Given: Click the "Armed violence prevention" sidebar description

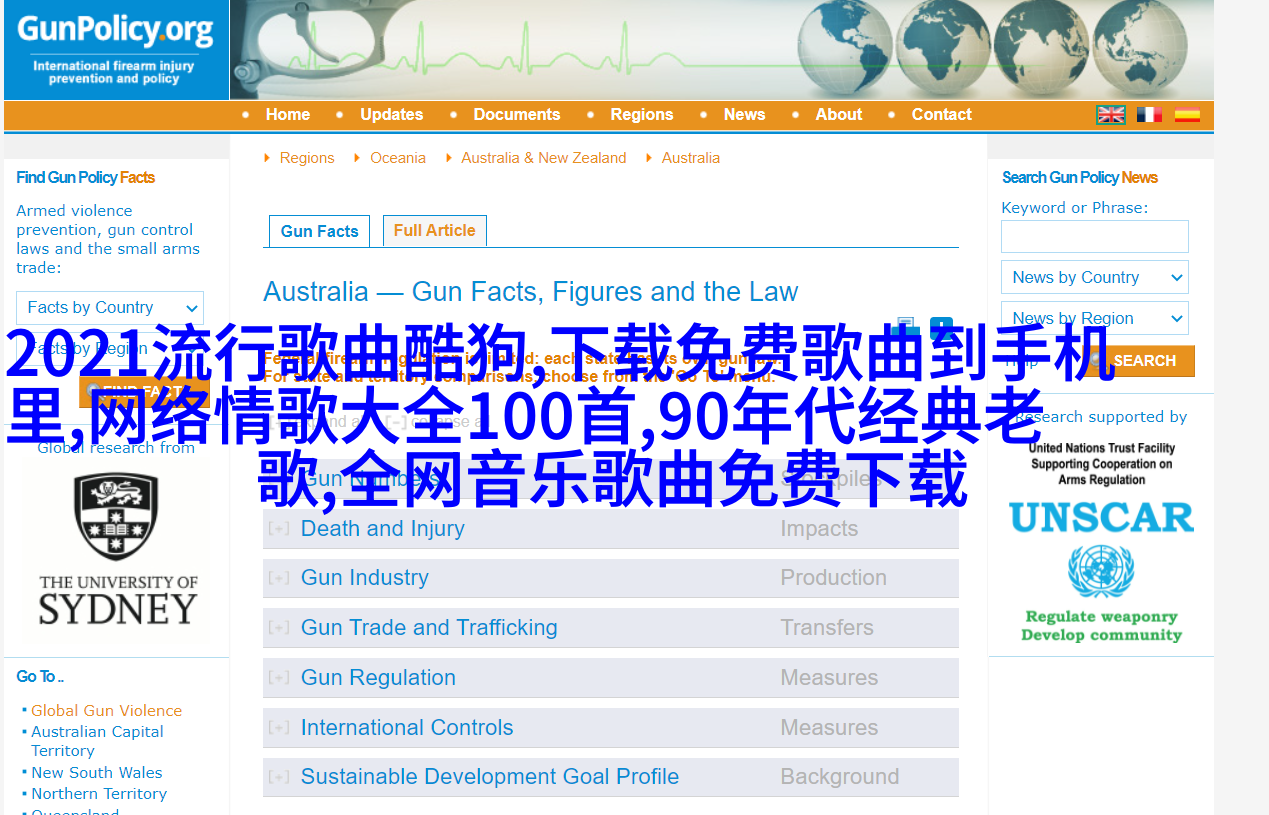Looking at the screenshot, I should 108,239.
